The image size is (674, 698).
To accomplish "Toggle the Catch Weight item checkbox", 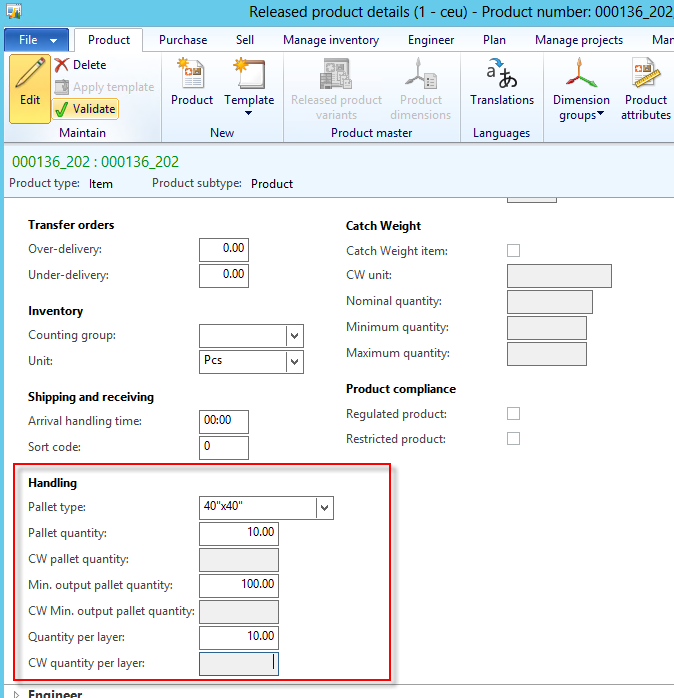I will [514, 250].
